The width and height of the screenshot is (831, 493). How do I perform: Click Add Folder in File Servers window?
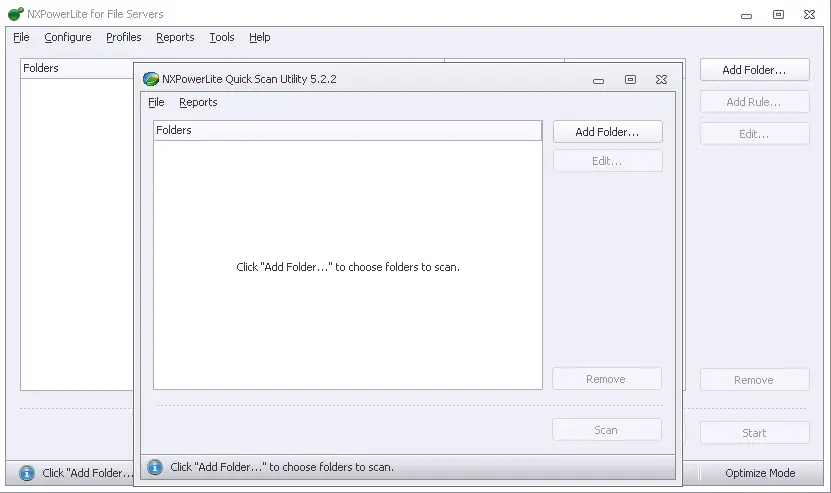click(x=754, y=70)
